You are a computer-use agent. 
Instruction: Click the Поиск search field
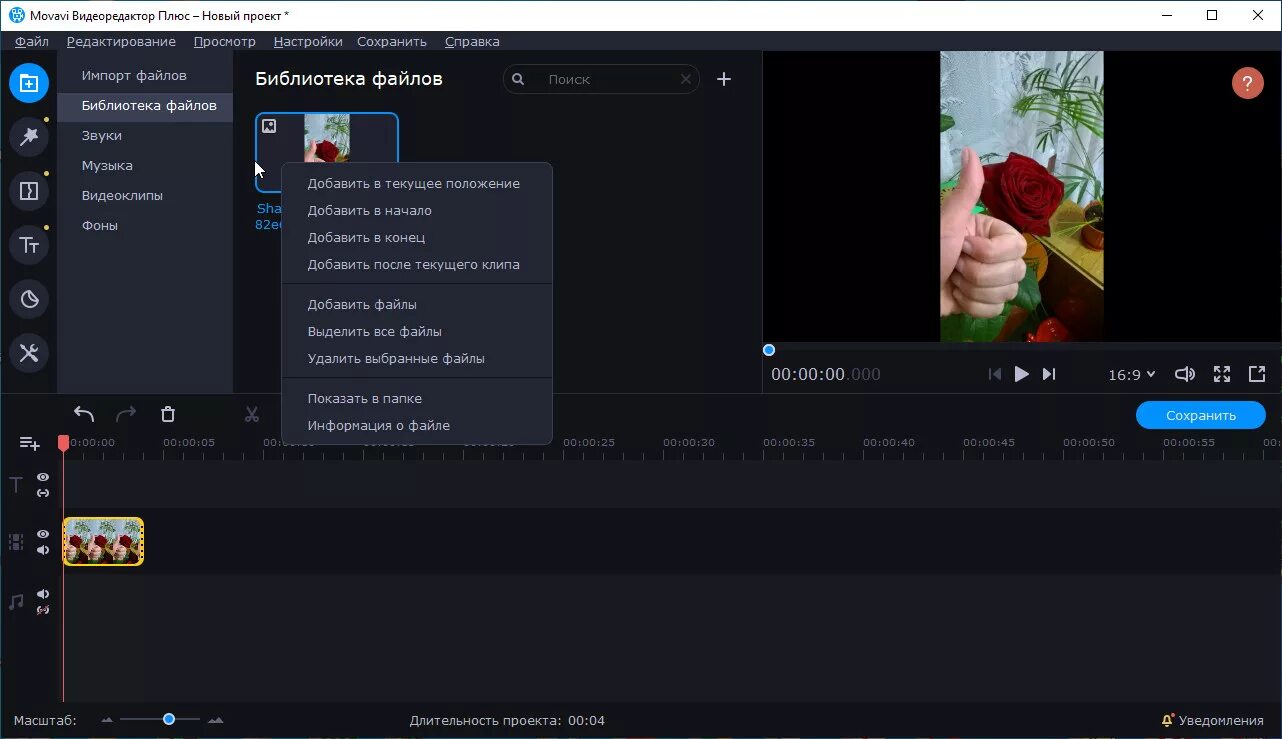click(600, 79)
